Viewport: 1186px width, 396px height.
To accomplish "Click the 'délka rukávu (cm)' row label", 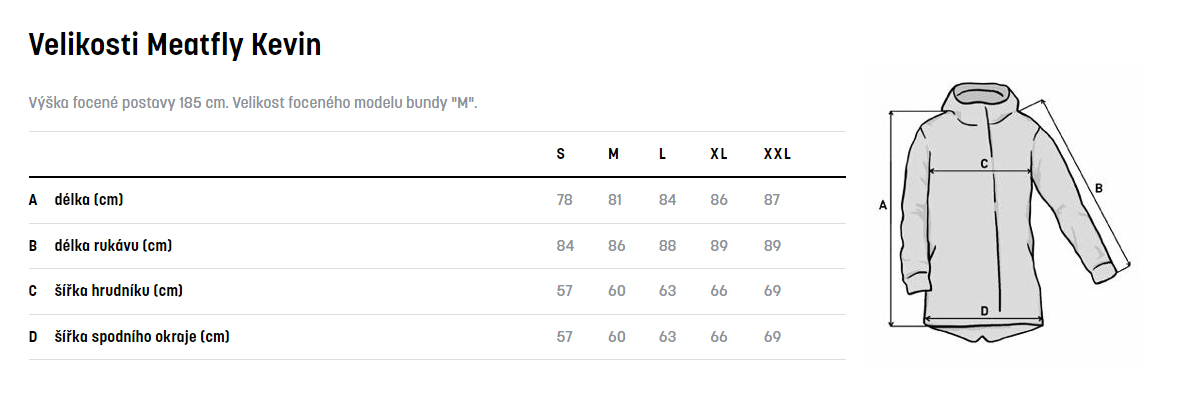I will pos(113,246).
